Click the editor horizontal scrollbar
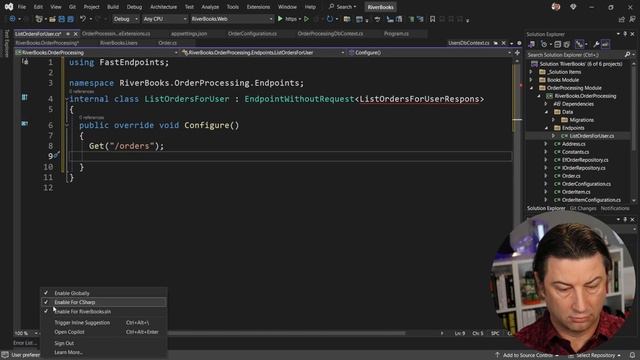Image resolution: width=640 pixels, height=360 pixels. coord(286,333)
